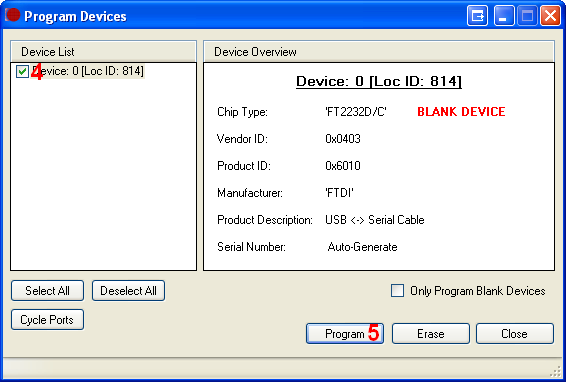The image size is (566, 382).
Task: Click the red Program Devices title bar icon
Action: pyautogui.click(x=12, y=15)
